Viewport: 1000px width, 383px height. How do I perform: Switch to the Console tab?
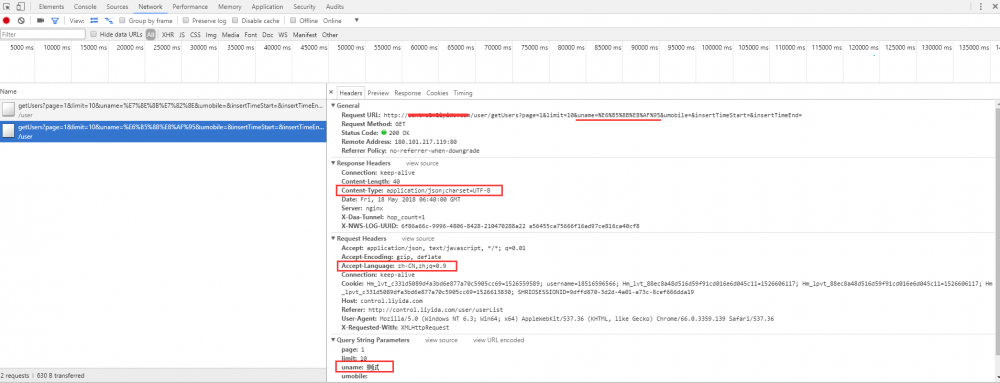click(x=85, y=6)
